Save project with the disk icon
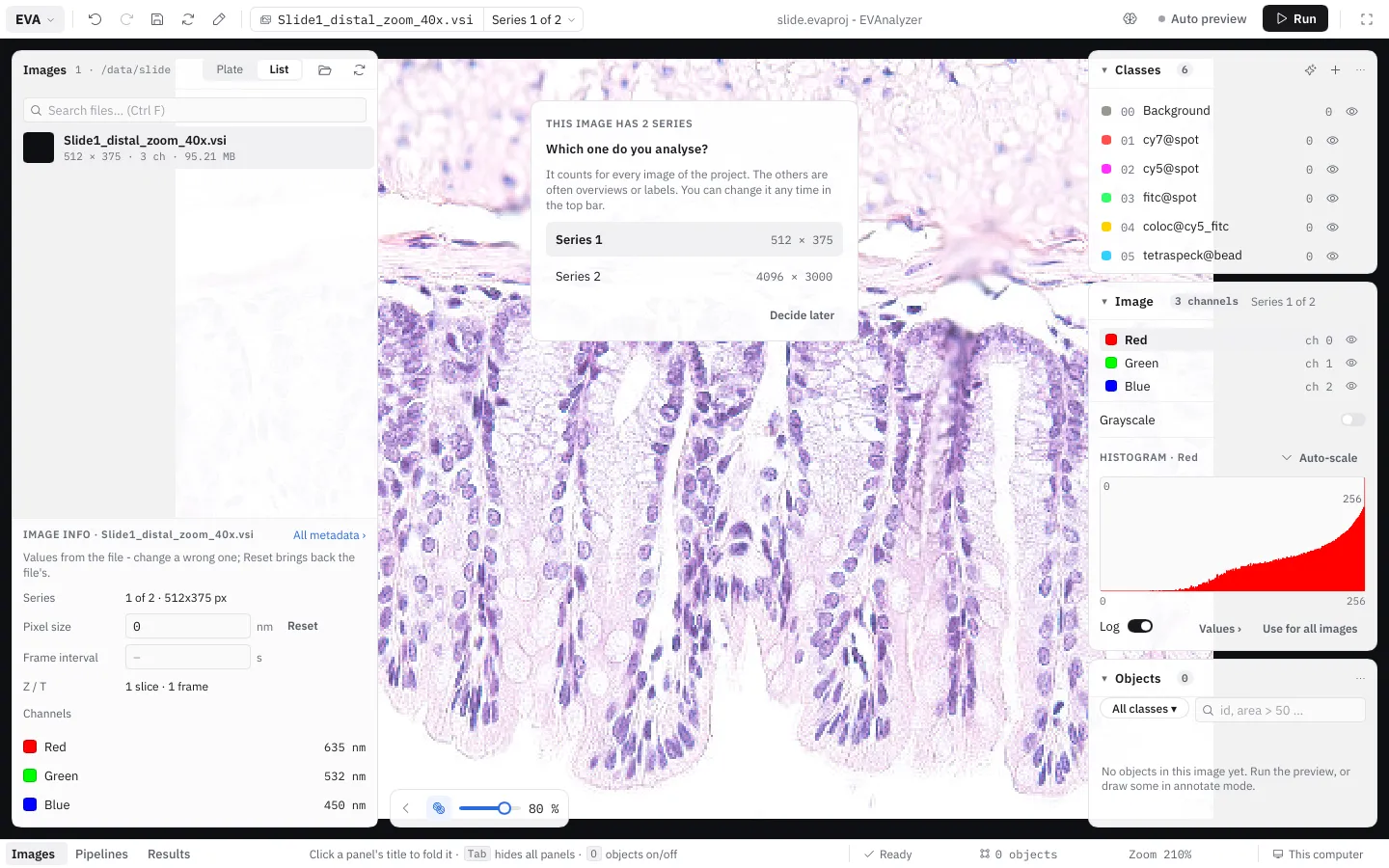 point(157,19)
